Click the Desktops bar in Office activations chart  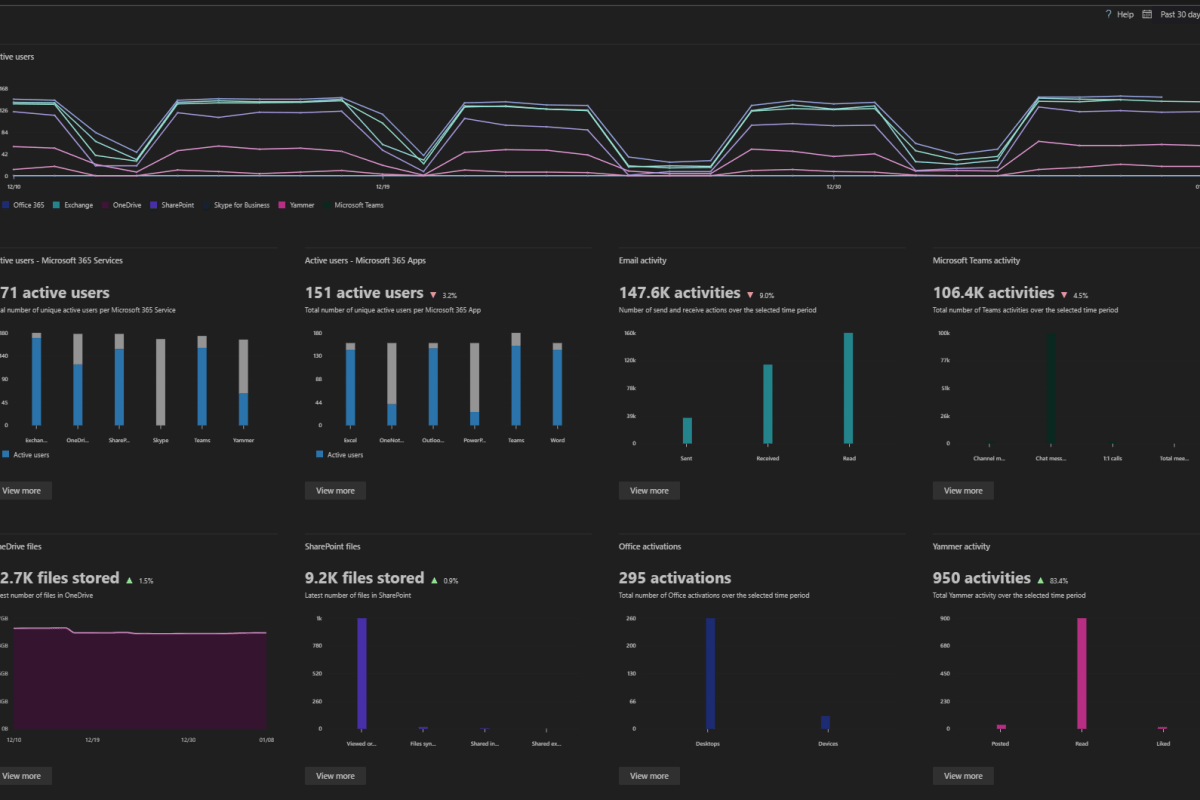pos(710,673)
